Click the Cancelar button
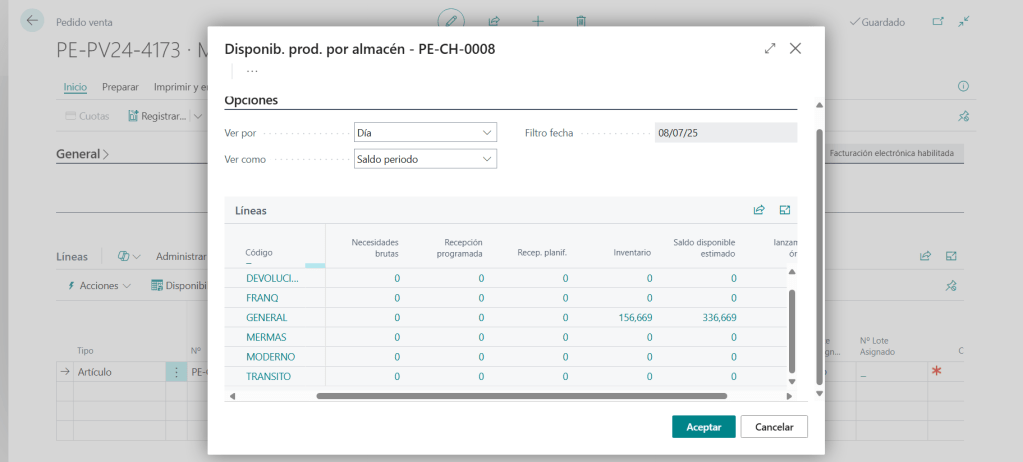1023x462 pixels. pos(774,427)
